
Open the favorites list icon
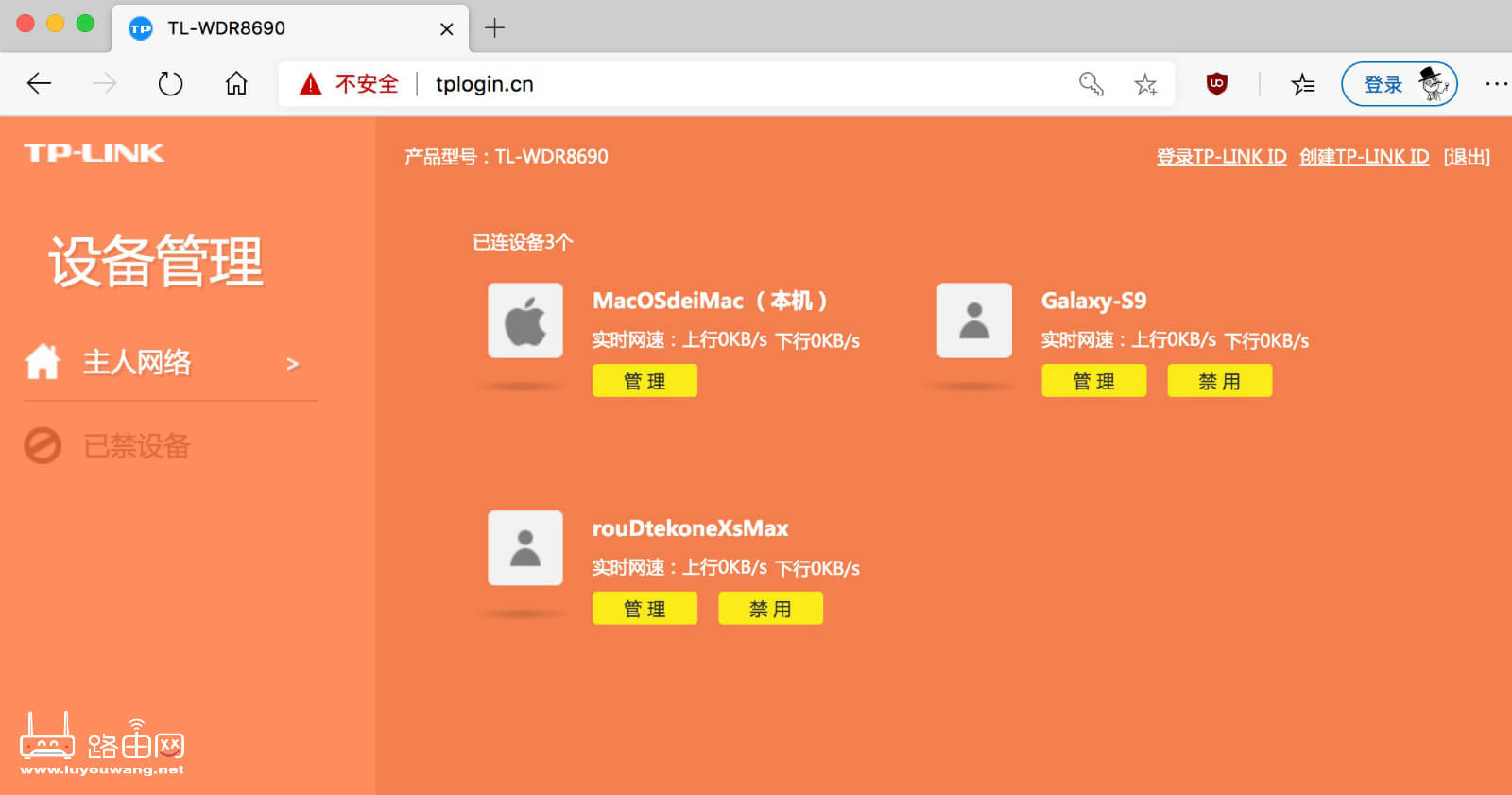(x=1303, y=84)
